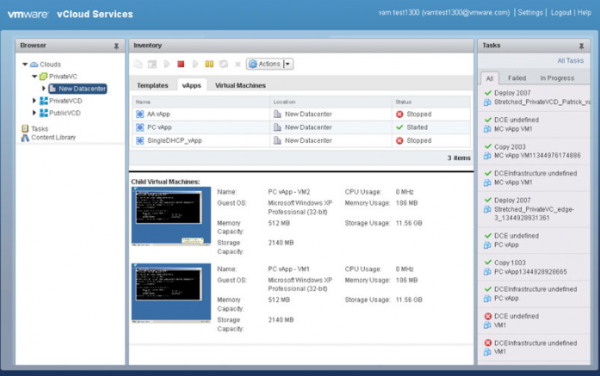Open the PC vApp - VM2 console thumbnail
The height and width of the screenshot is (376, 600).
pos(171,216)
